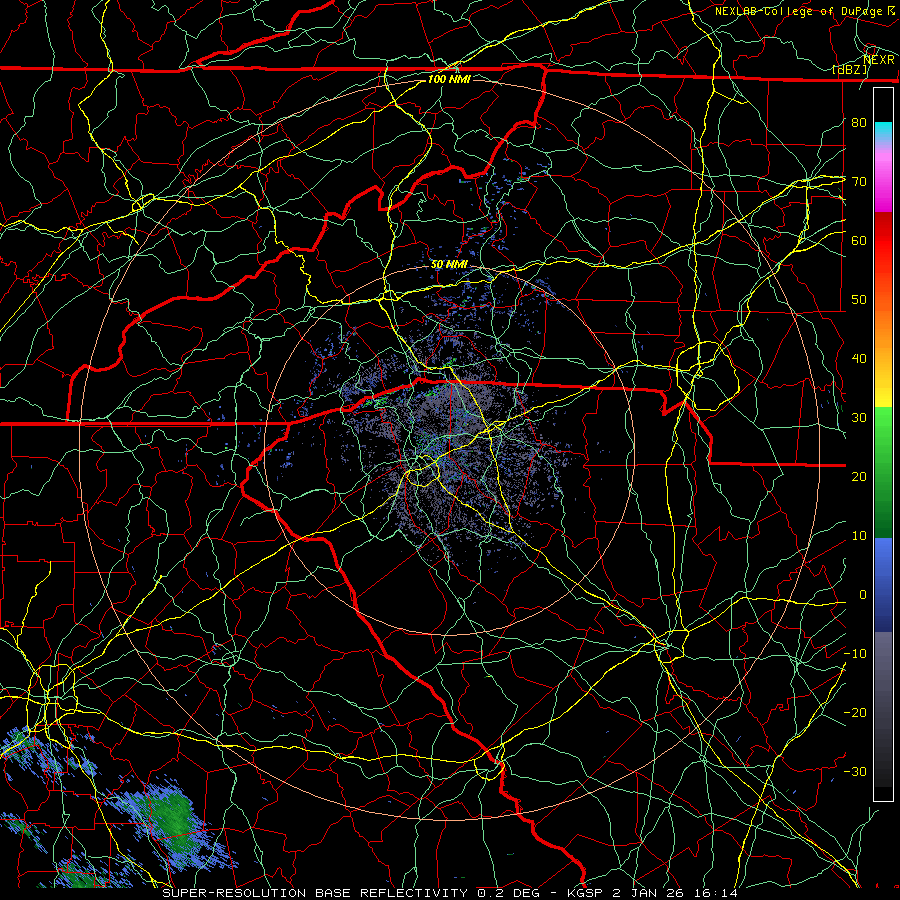Click the "100 NMI" range ring label
The width and height of the screenshot is (900, 900).
coord(449,79)
